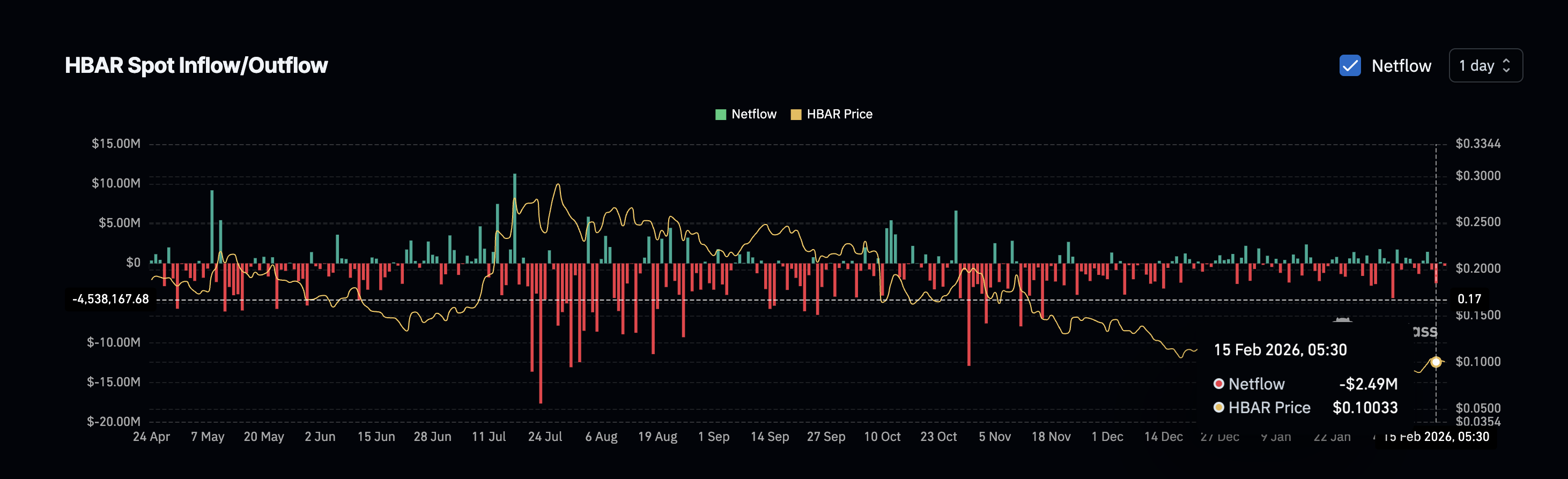Click the $0.10033 price value in tooltip
This screenshot has width=1568, height=479.
coord(1365,408)
